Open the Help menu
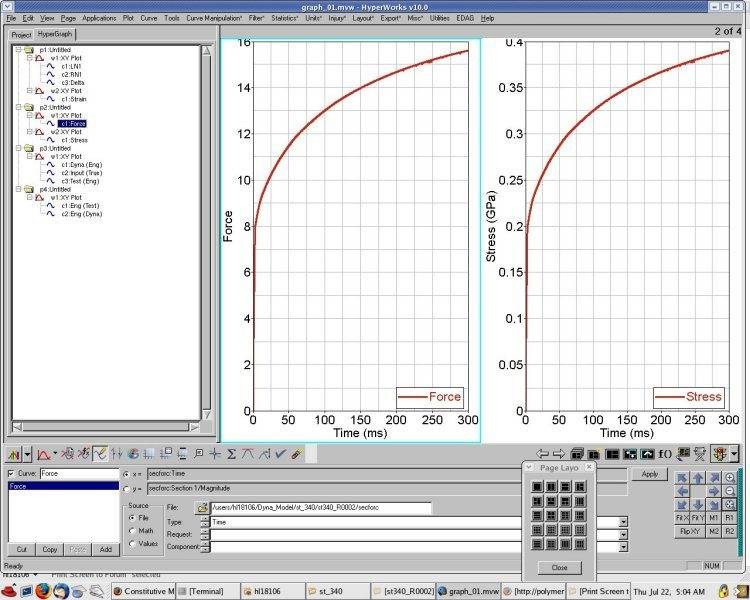This screenshot has height=600, width=750. coord(487,18)
